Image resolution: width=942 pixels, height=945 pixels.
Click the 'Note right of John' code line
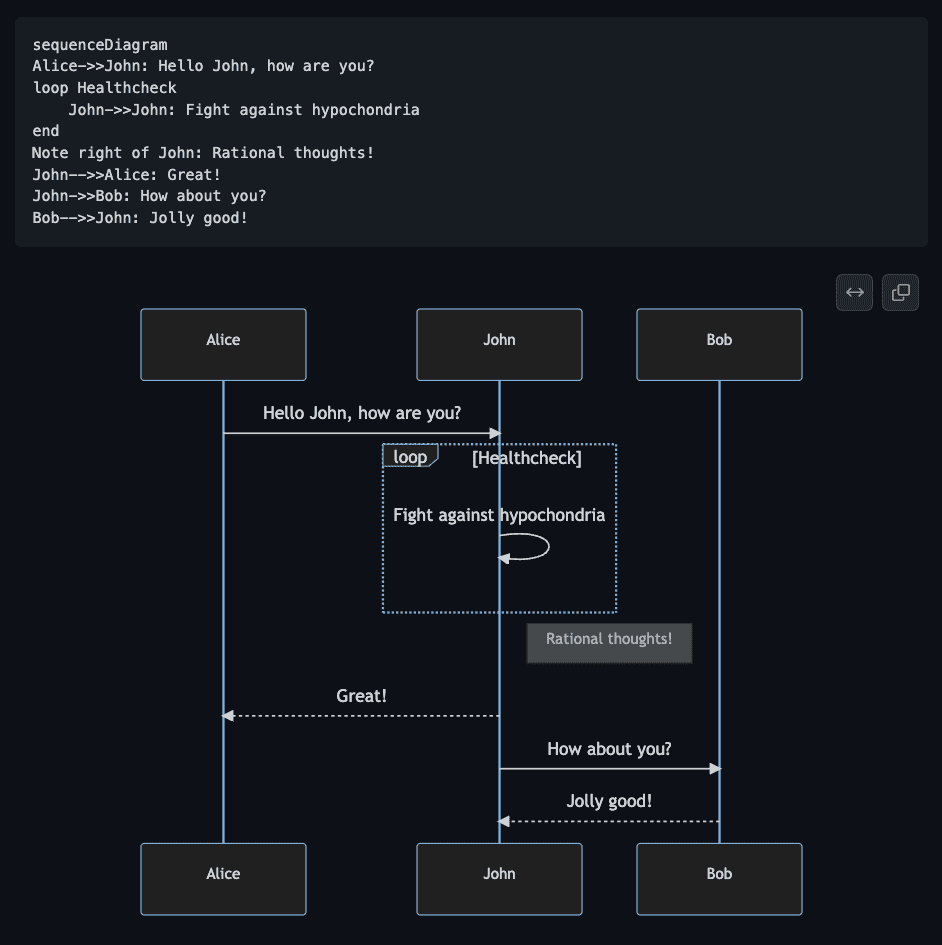203,152
